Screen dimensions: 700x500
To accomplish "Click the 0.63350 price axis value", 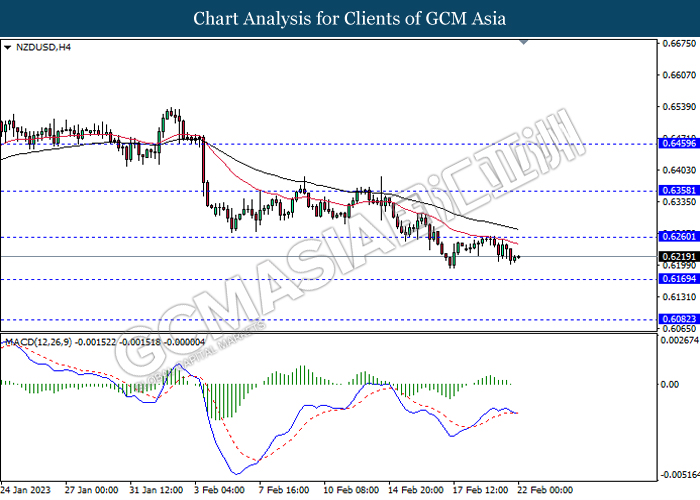I will pos(679,202).
